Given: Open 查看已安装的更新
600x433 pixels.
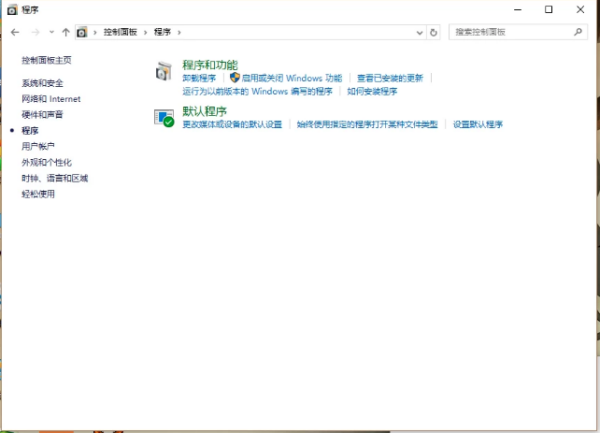Looking at the screenshot, I should pyautogui.click(x=390, y=78).
